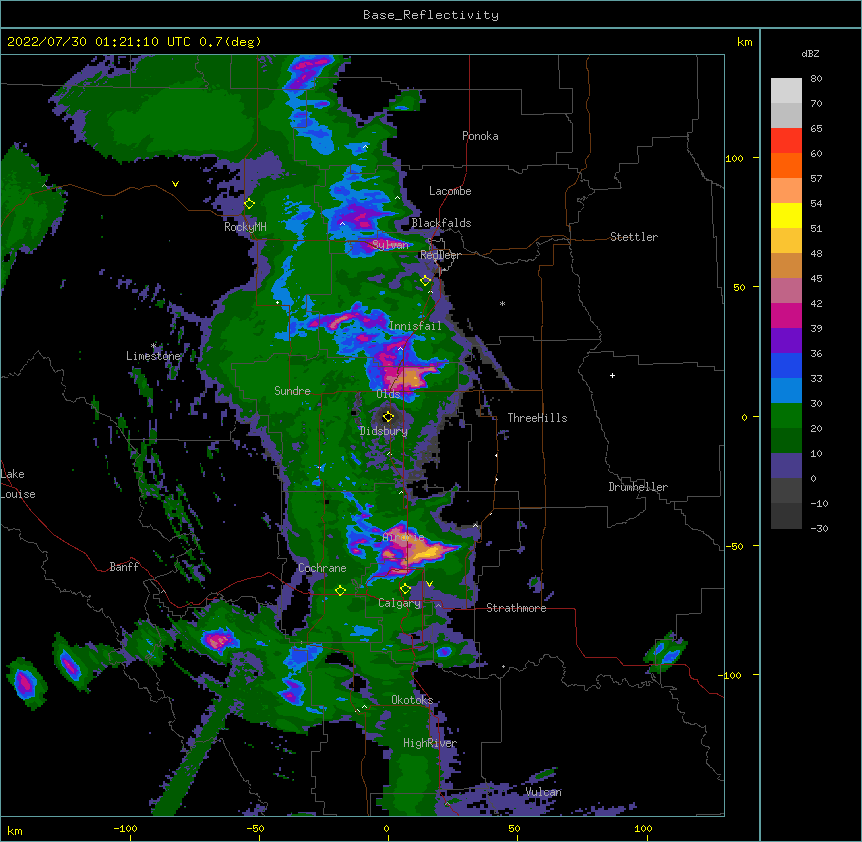The width and height of the screenshot is (862, 842).
Task: Select the Airdrie label
Action: [x=404, y=537]
